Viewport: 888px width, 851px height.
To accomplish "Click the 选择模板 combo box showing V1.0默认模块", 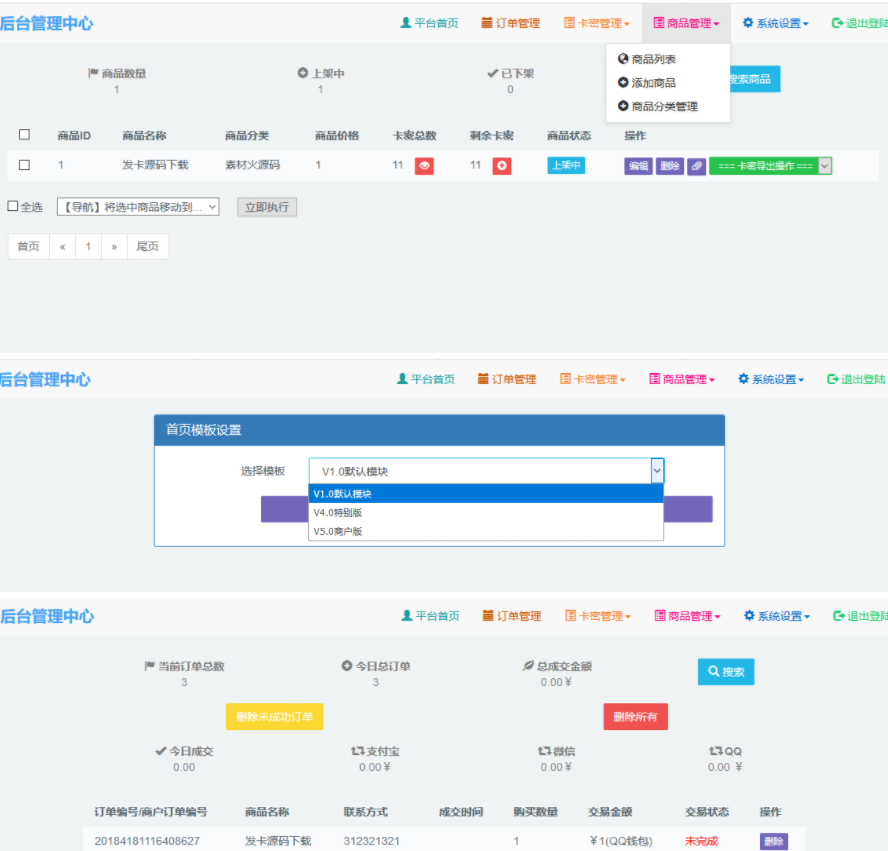I will 486,471.
